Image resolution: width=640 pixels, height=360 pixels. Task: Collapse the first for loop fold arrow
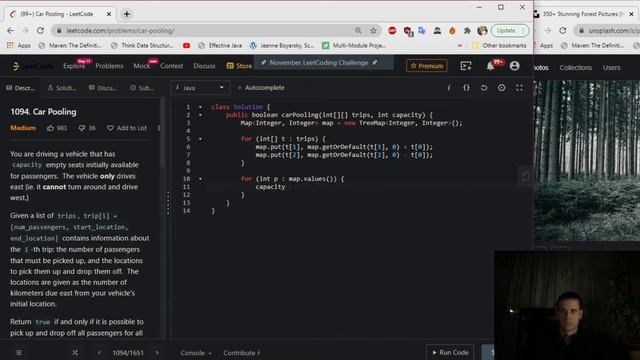[x=200, y=139]
